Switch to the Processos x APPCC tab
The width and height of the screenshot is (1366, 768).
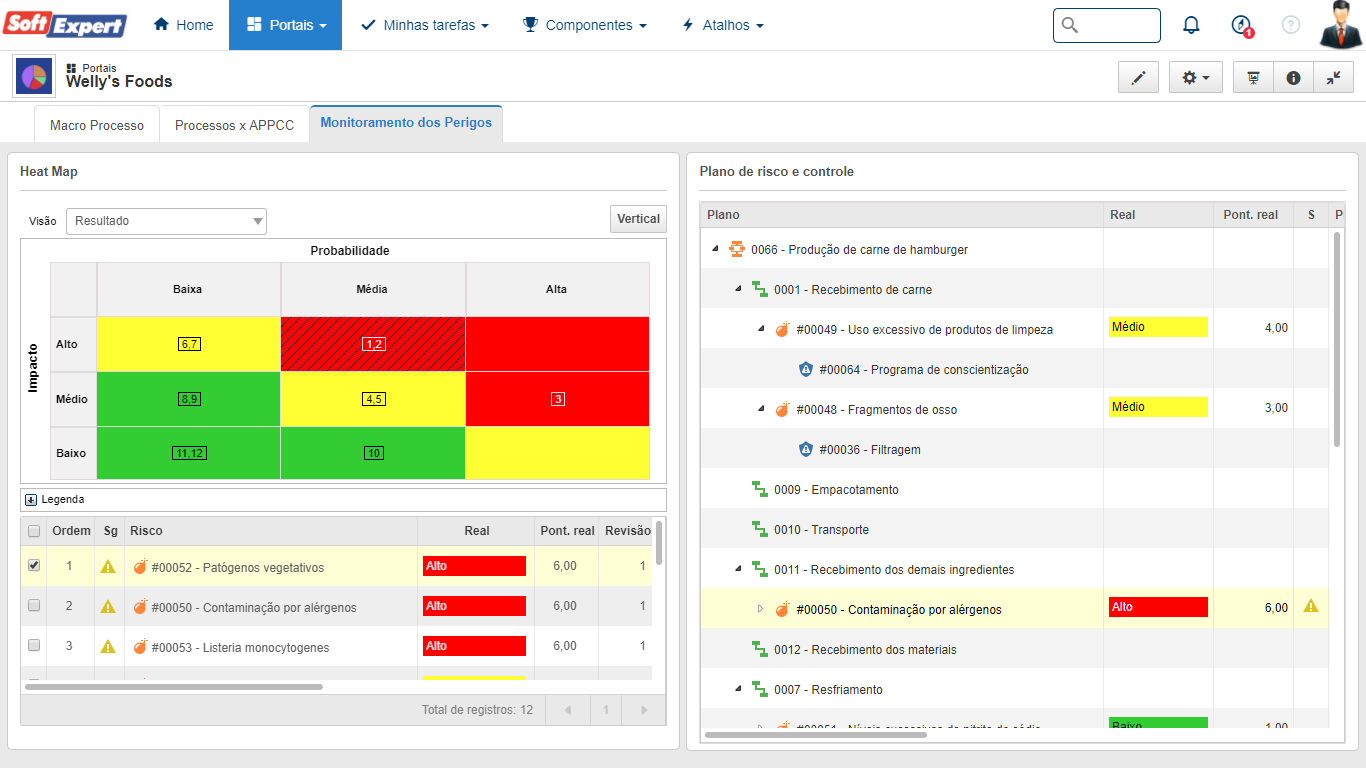point(234,125)
